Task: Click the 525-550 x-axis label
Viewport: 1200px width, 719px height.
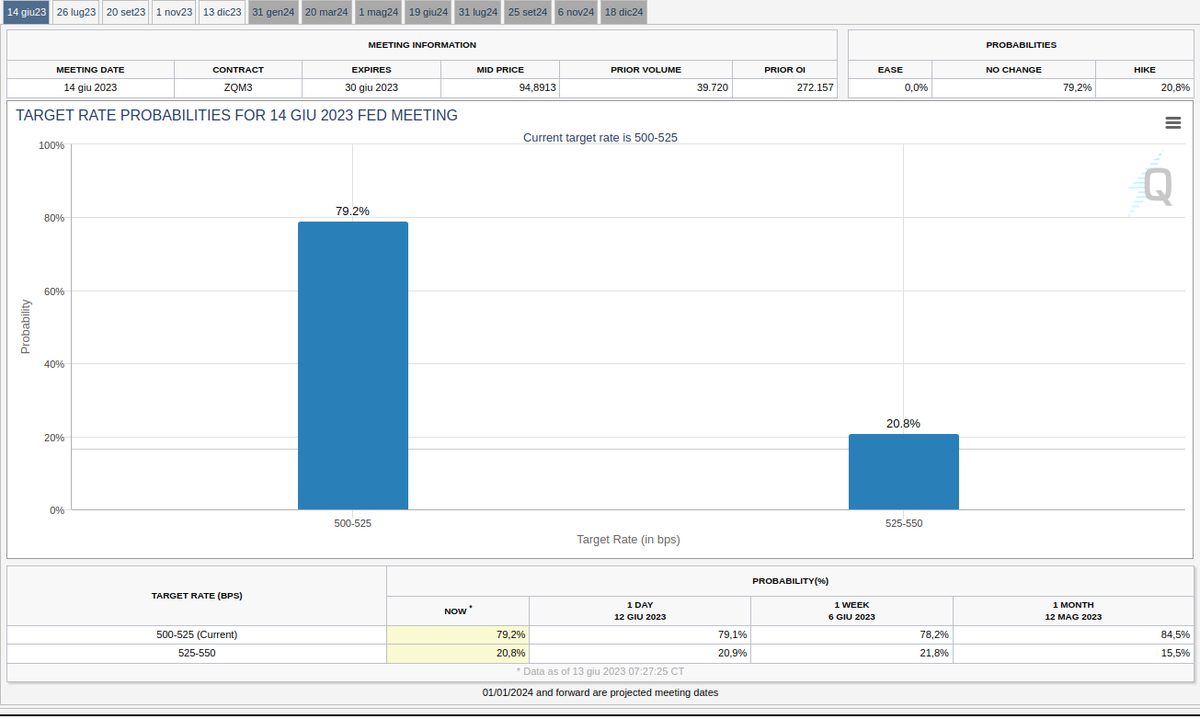Action: pyautogui.click(x=904, y=523)
